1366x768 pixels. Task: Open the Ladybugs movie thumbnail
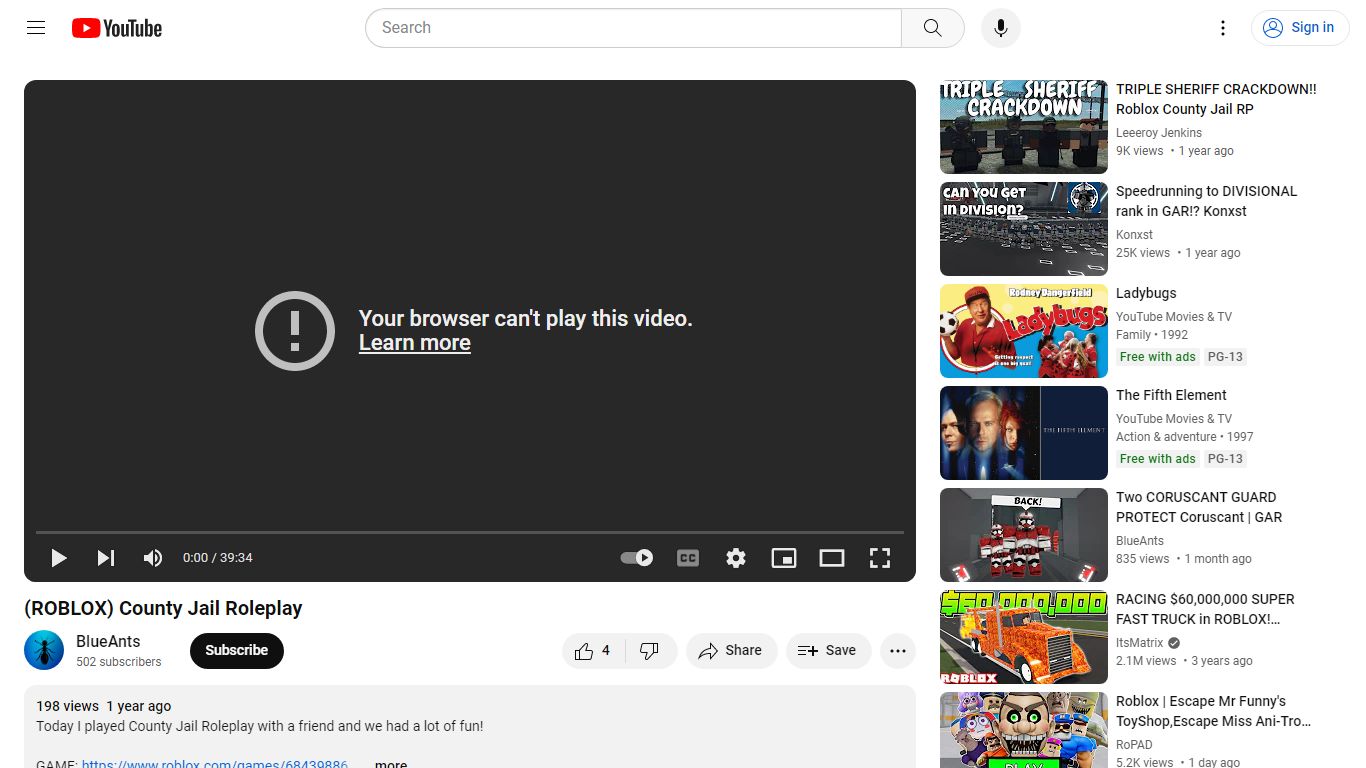pyautogui.click(x=1024, y=331)
